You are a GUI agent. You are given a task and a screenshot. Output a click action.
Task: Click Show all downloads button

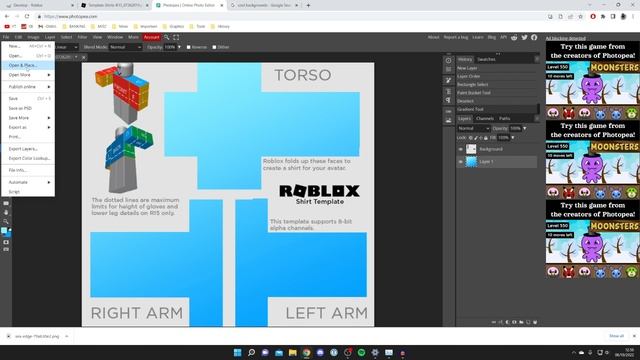(616, 336)
